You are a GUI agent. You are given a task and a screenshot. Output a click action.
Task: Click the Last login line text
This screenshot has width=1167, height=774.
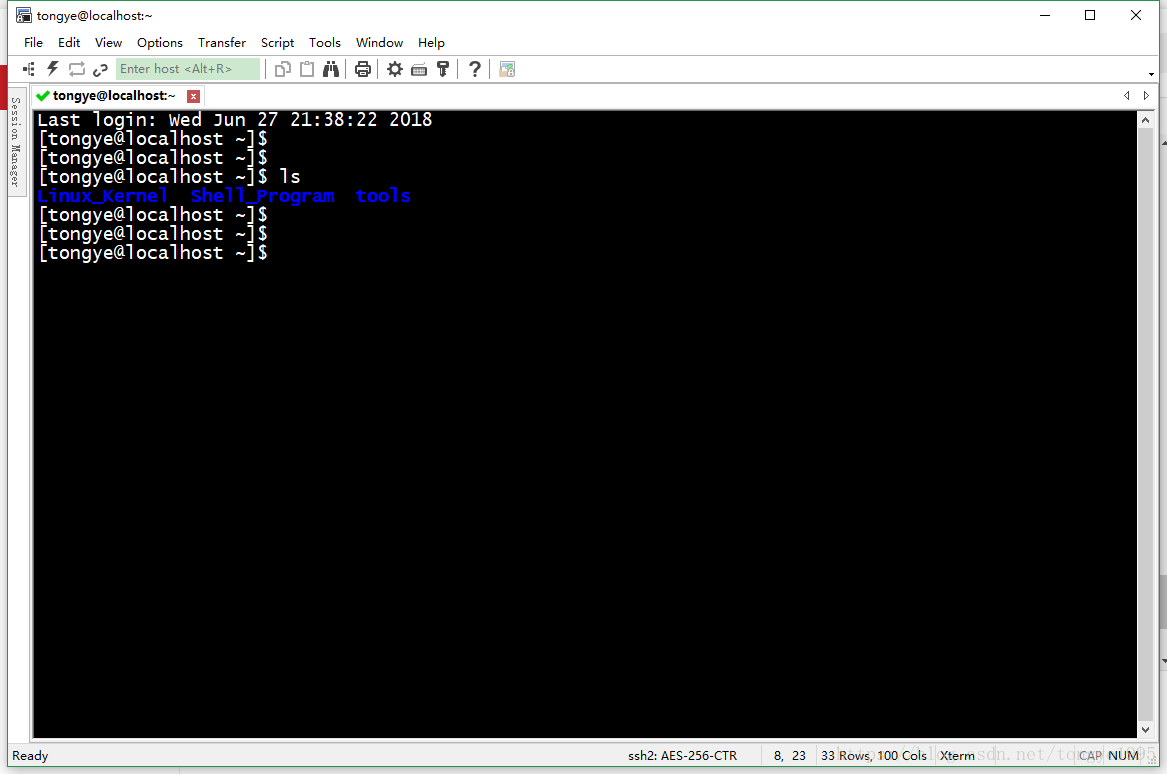coord(234,119)
